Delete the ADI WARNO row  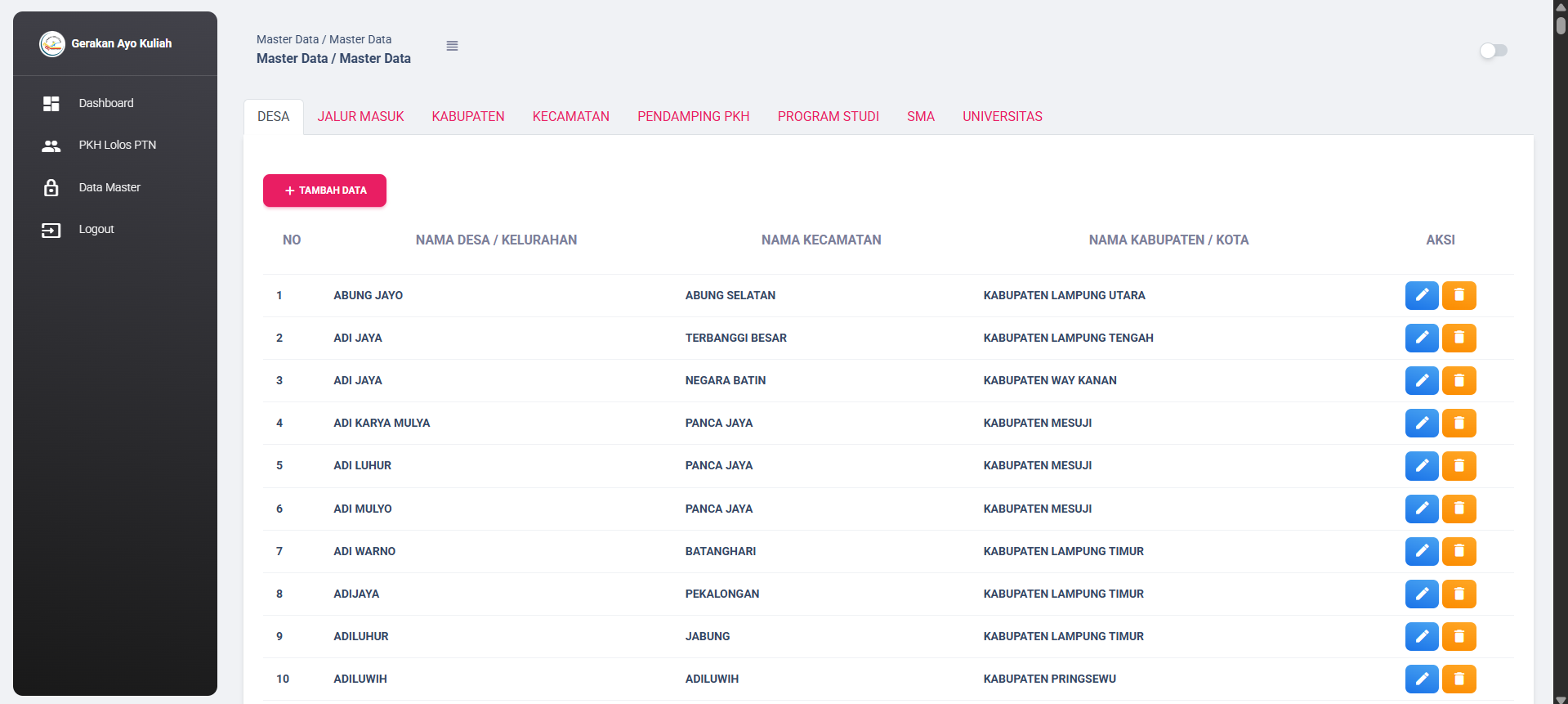pyautogui.click(x=1459, y=551)
